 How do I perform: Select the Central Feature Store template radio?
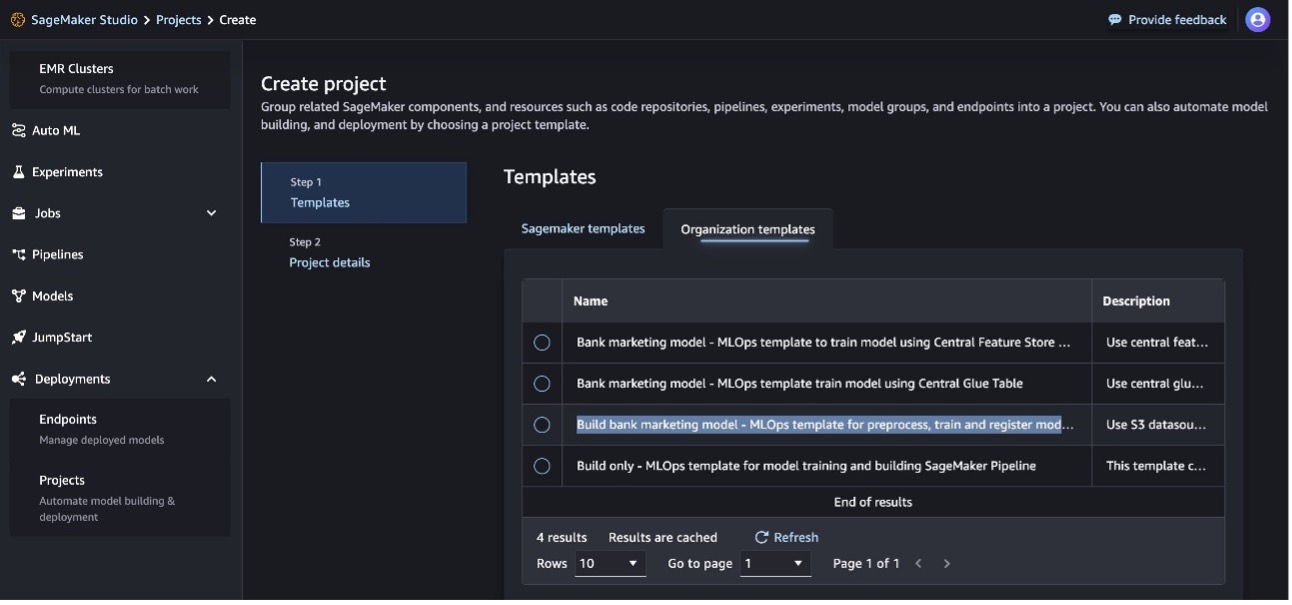point(542,343)
